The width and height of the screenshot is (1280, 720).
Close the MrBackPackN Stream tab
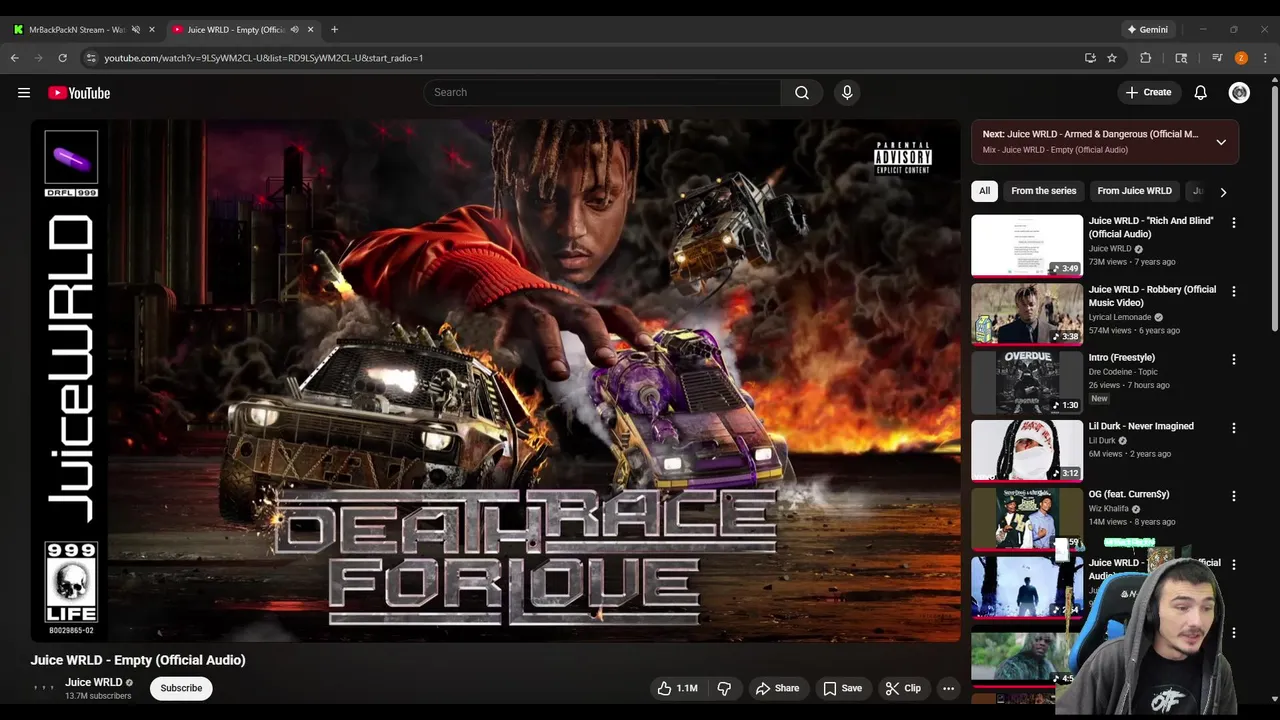152,29
